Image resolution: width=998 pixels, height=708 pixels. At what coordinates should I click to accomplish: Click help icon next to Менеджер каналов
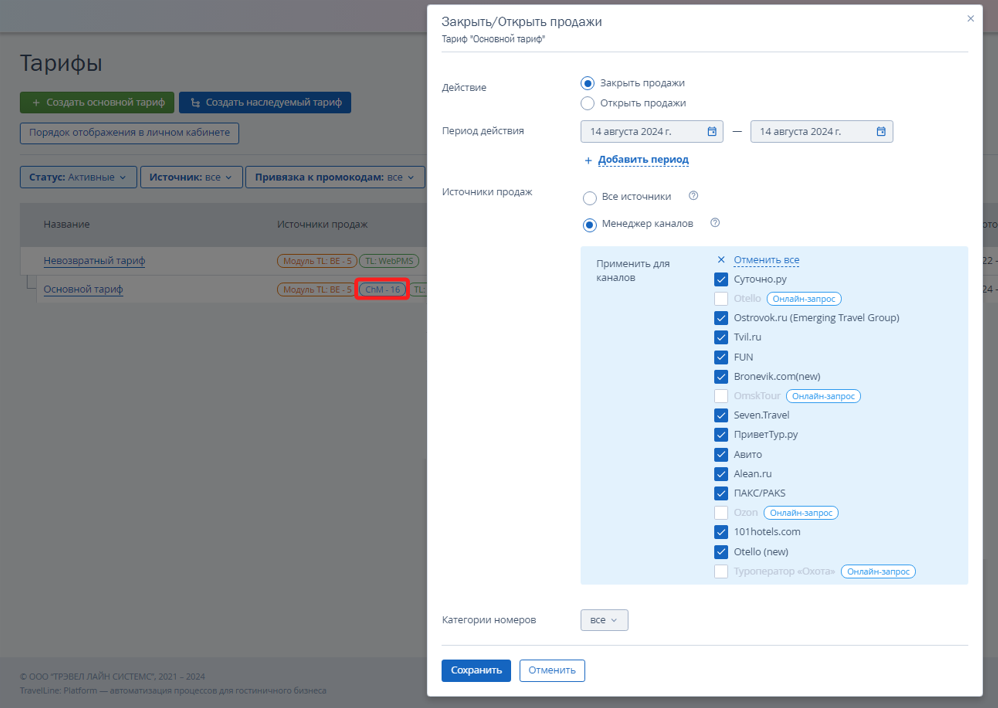(715, 223)
